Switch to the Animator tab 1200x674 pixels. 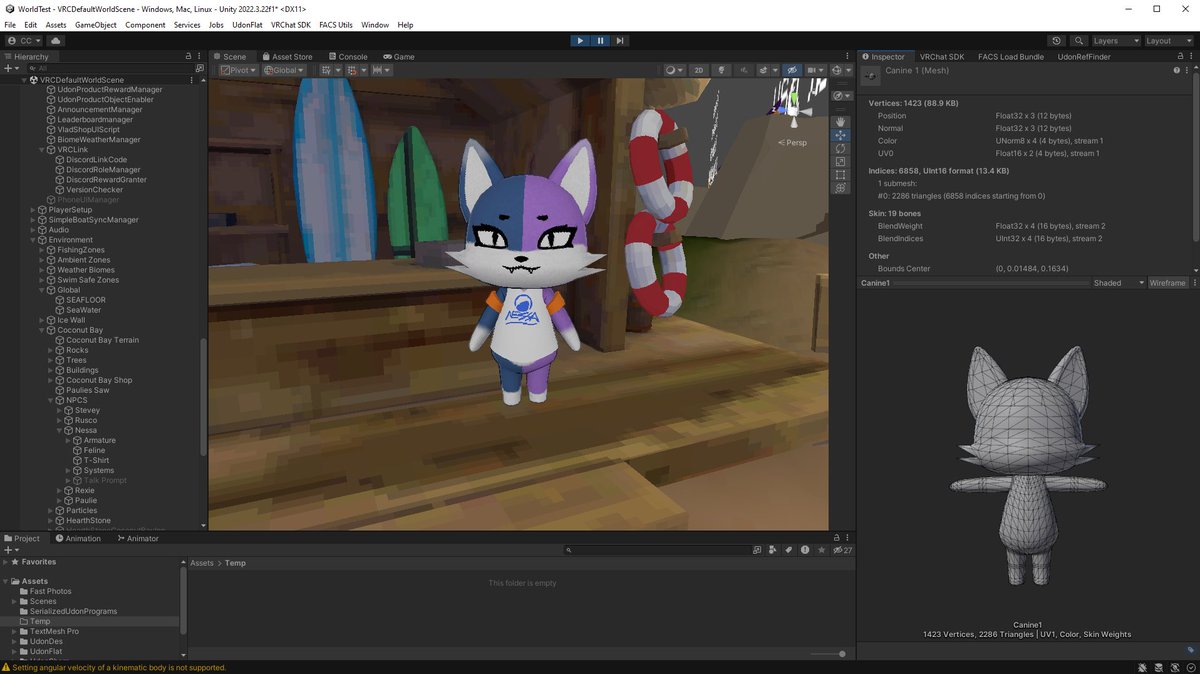(x=137, y=538)
